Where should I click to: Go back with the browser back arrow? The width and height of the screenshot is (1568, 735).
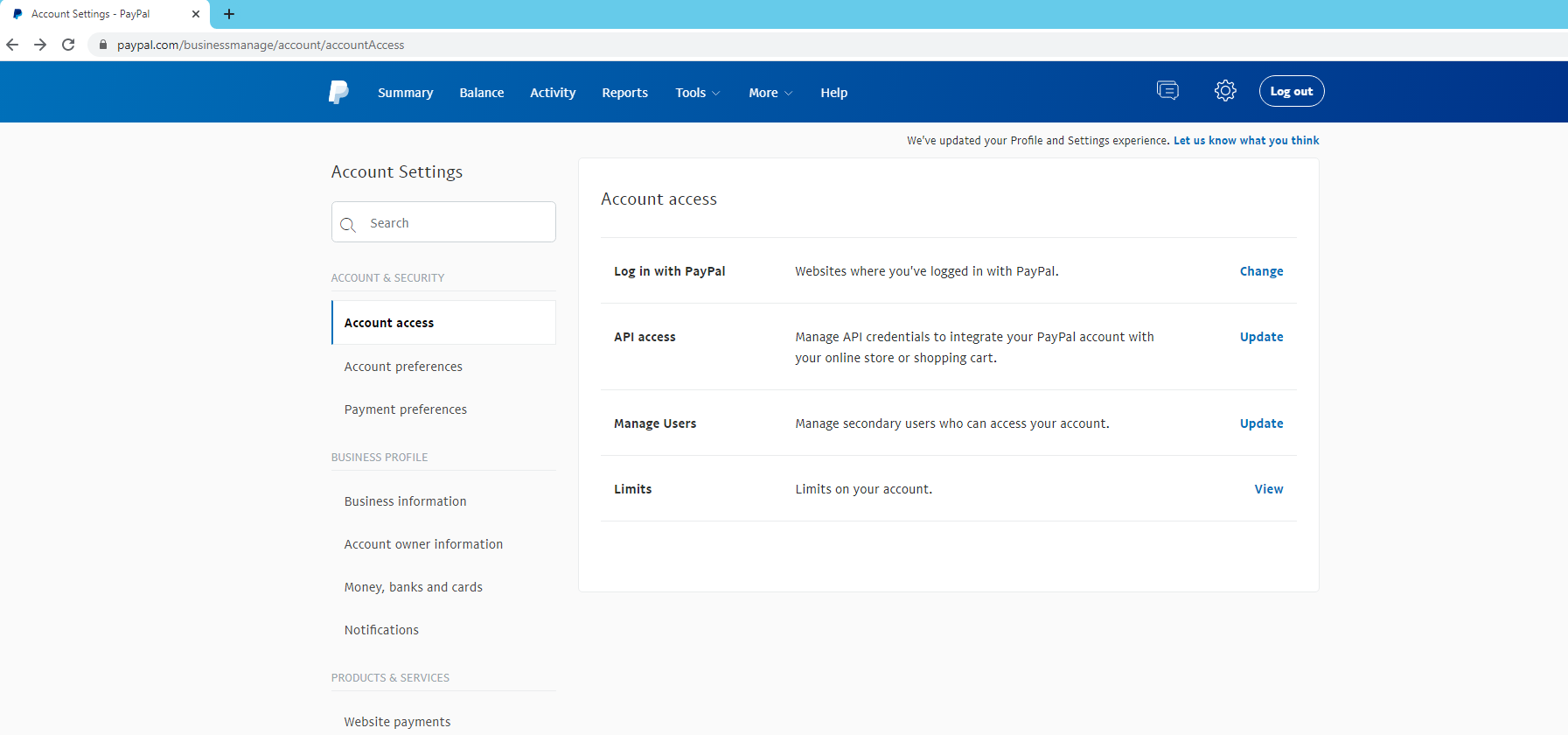click(12, 45)
